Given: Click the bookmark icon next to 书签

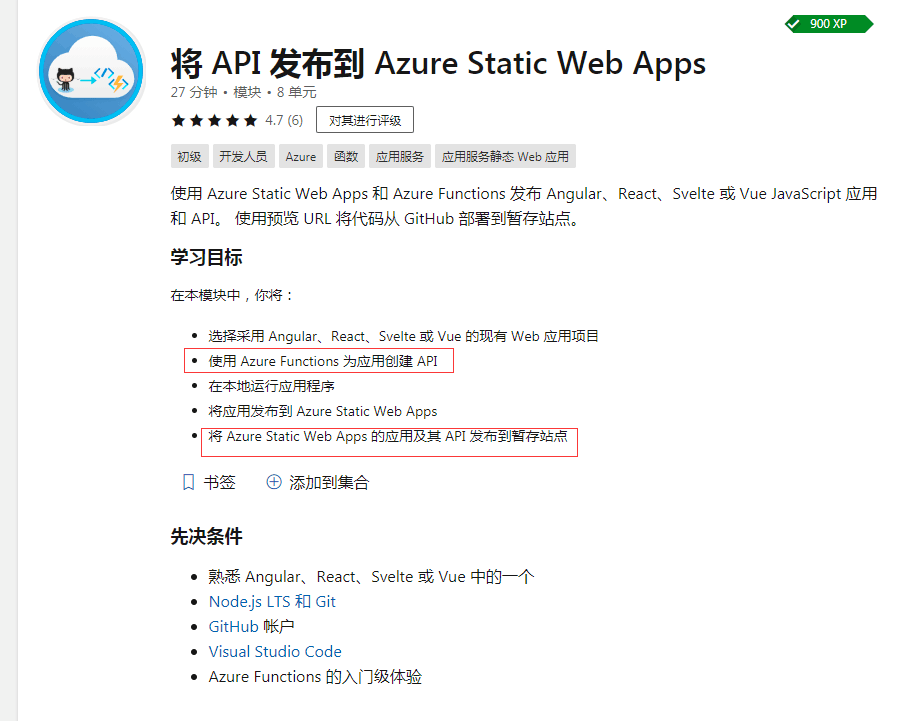Looking at the screenshot, I should pos(188,482).
